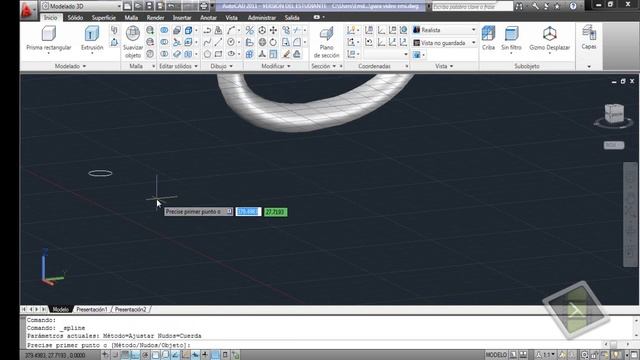Open annotation scale 1:1 dropdown in status bar
This screenshot has height=360, width=640.
[x=546, y=355]
